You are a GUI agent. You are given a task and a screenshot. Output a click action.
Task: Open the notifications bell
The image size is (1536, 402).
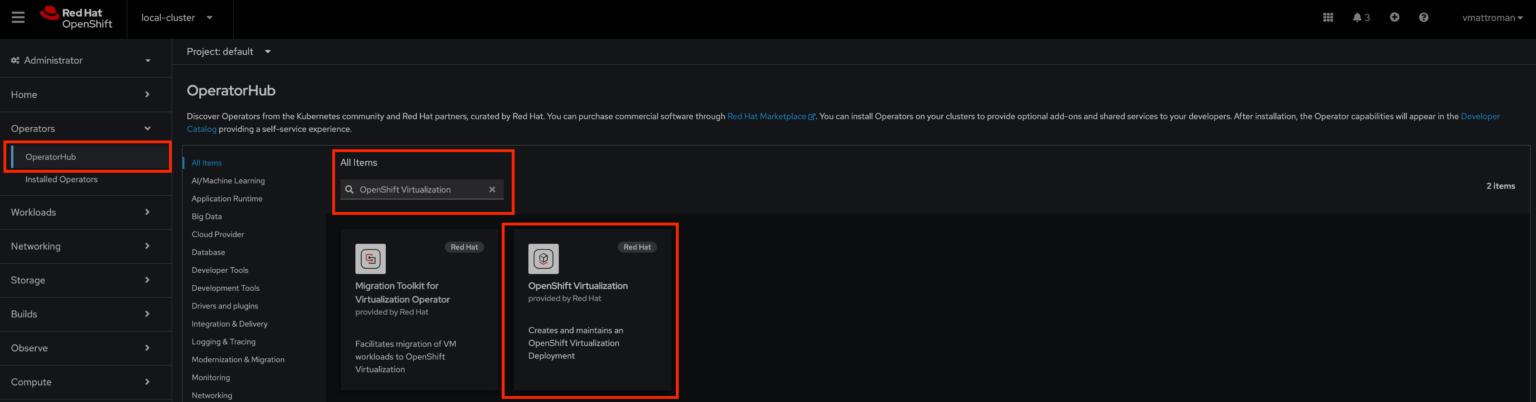click(1360, 18)
